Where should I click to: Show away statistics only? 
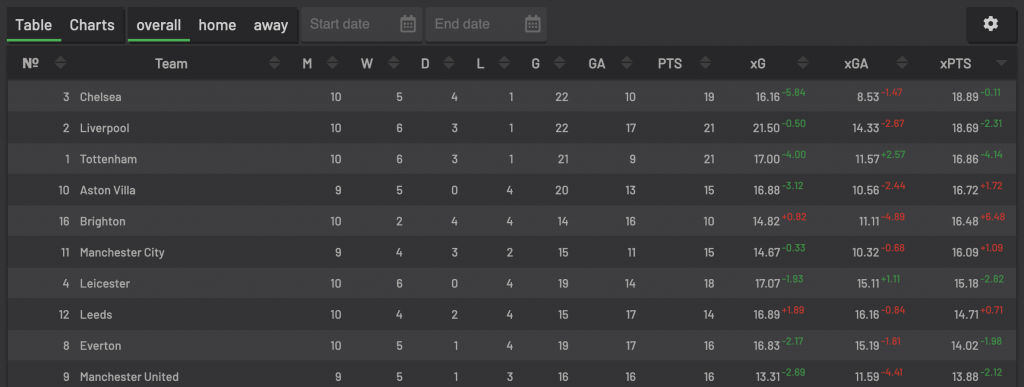[x=271, y=25]
